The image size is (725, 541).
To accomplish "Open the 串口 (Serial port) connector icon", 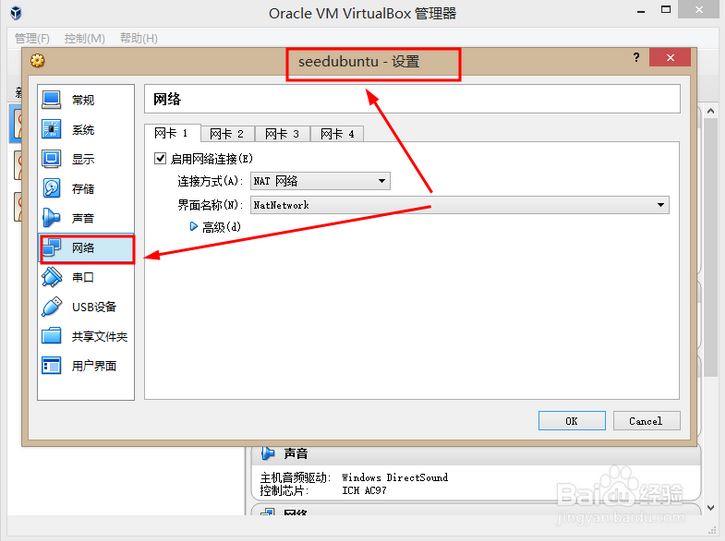I will click(51, 277).
